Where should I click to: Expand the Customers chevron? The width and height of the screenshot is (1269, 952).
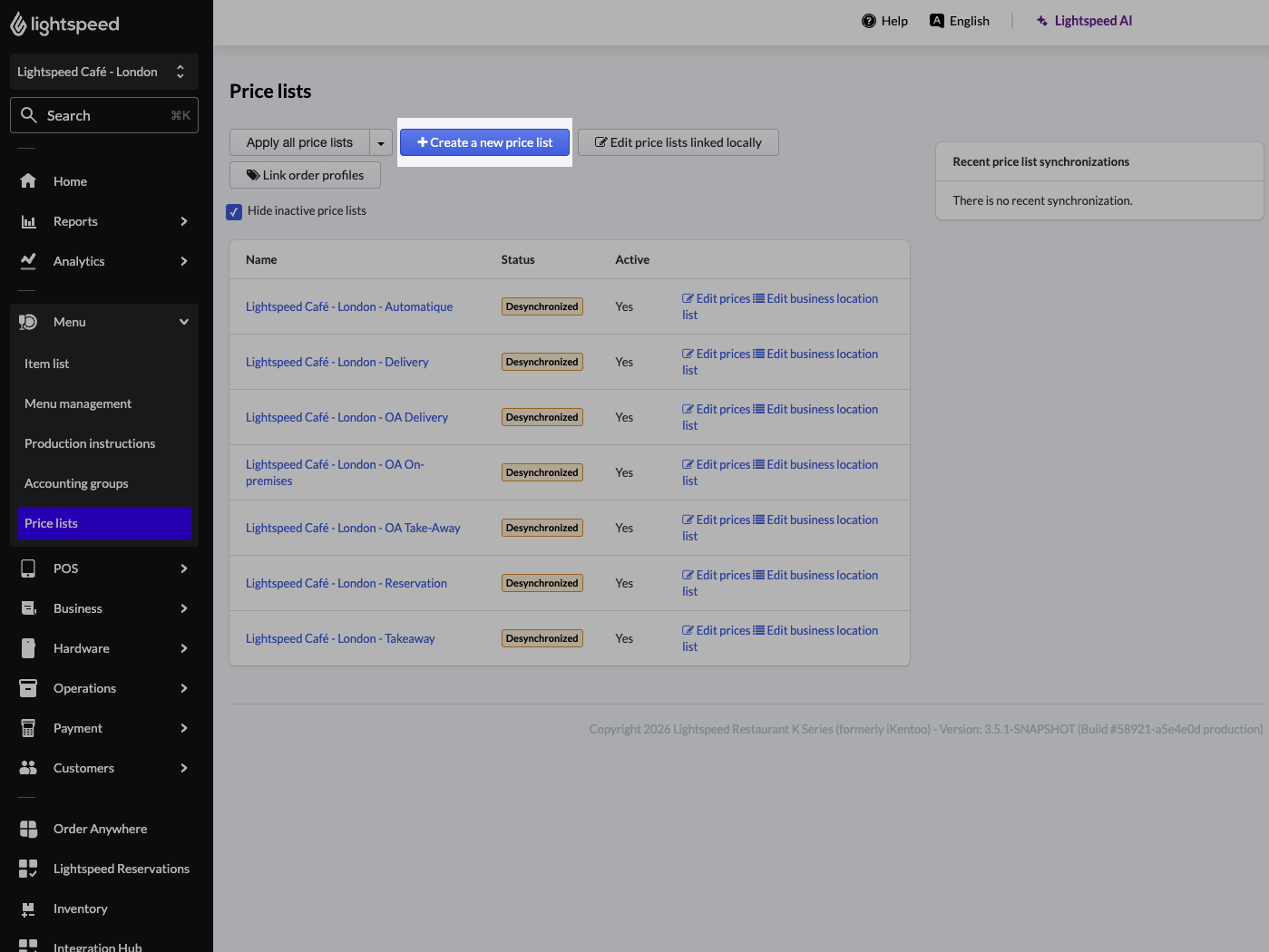tap(184, 768)
